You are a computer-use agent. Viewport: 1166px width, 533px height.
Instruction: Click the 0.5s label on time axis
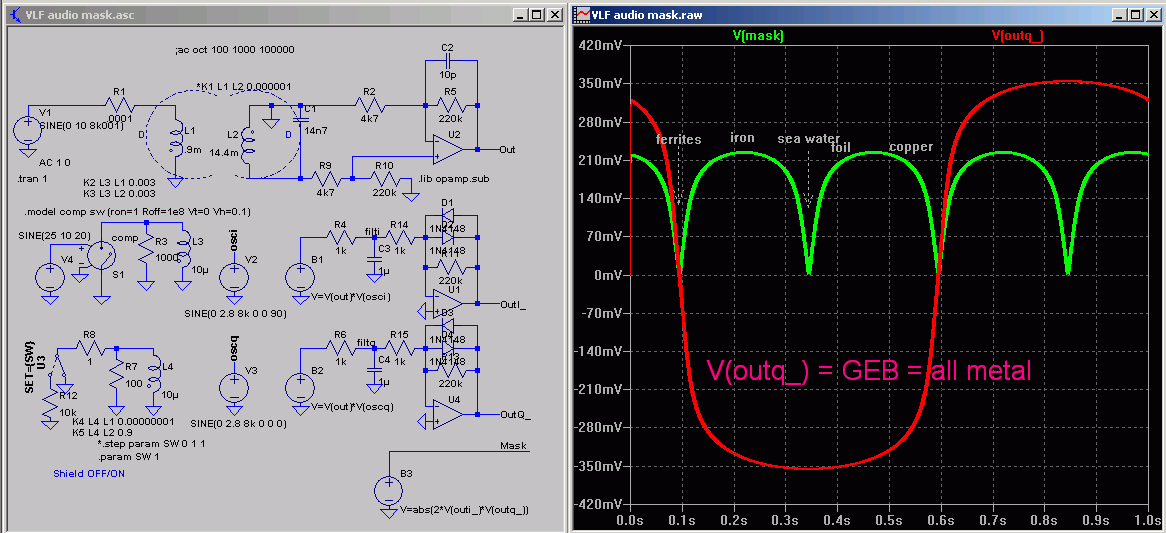coord(887,521)
